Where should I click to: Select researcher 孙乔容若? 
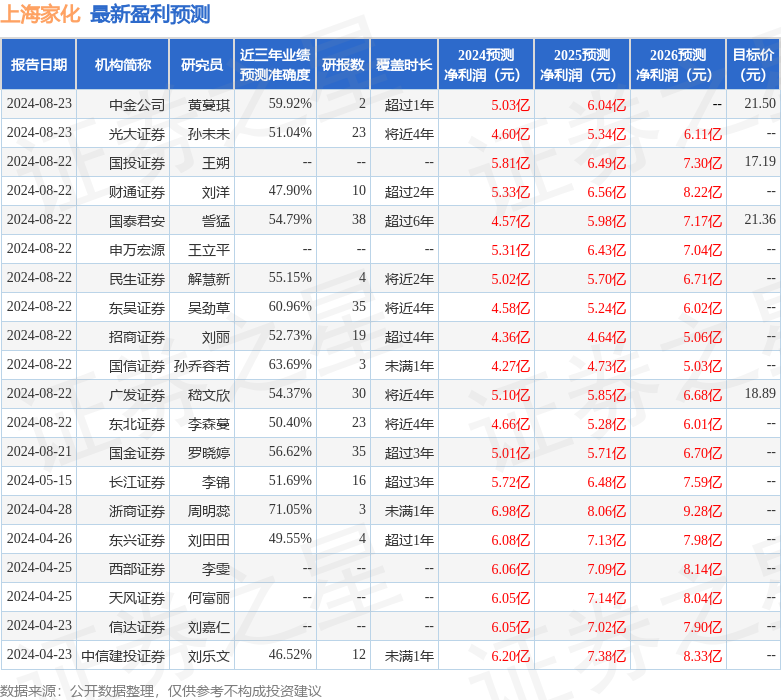click(x=202, y=366)
